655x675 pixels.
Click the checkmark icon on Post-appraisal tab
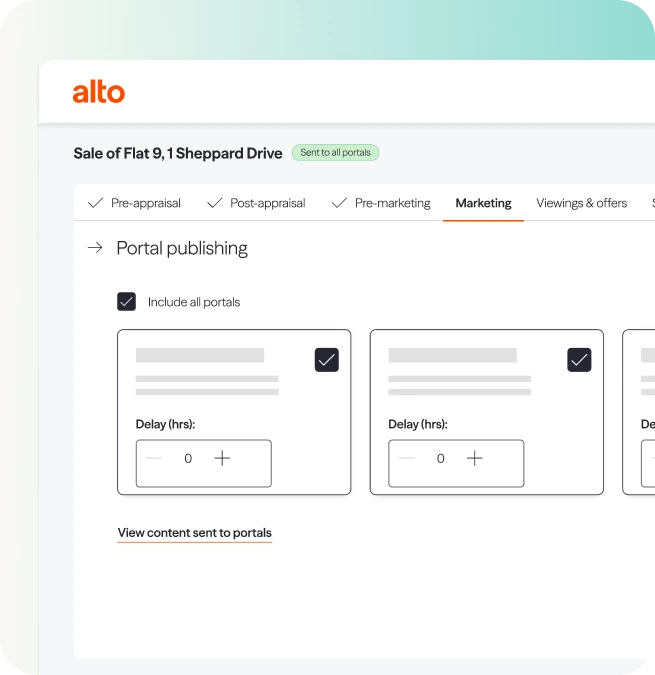[214, 203]
